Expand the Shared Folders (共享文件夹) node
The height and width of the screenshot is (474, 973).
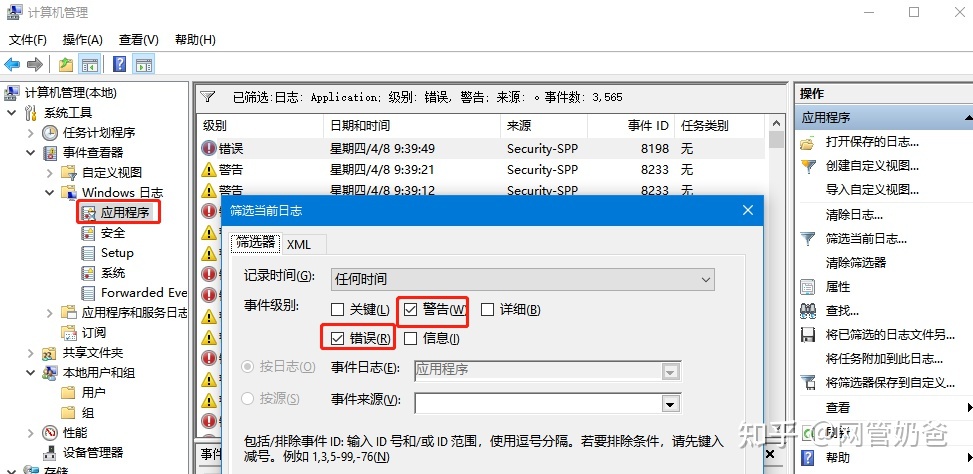point(31,353)
